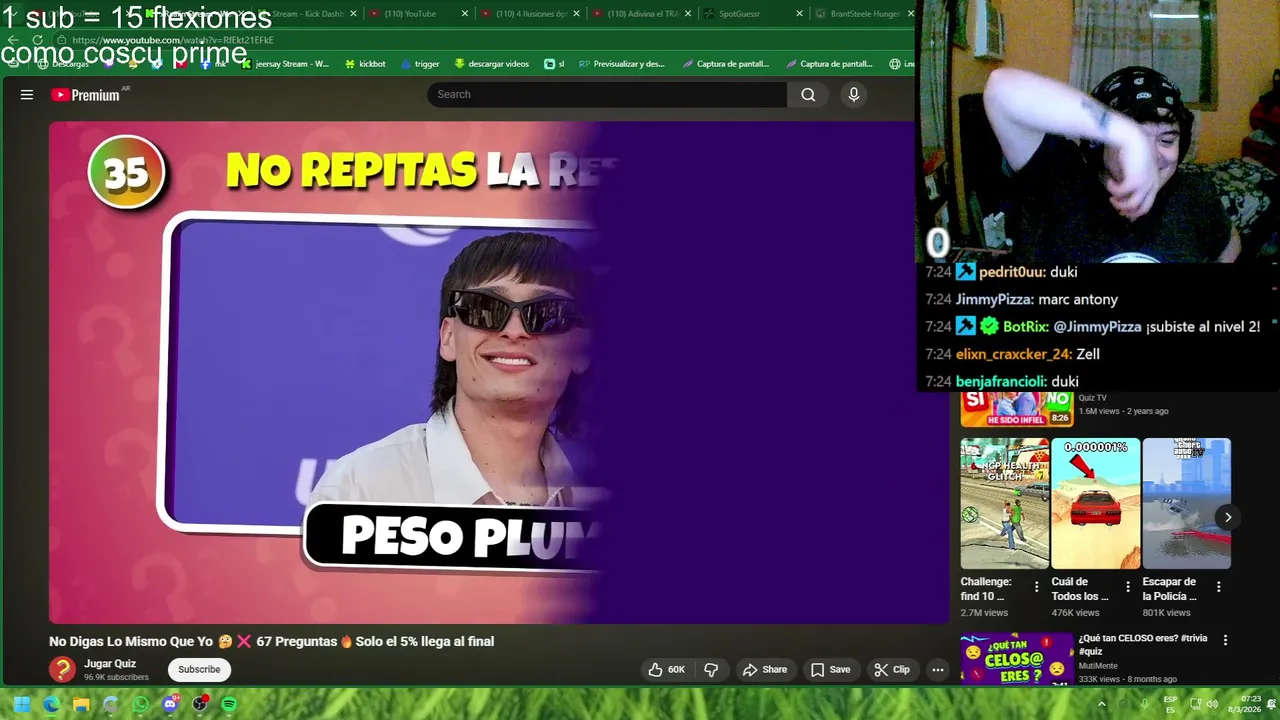This screenshot has width=1280, height=720.
Task: Save the video to a playlist
Action: point(830,670)
